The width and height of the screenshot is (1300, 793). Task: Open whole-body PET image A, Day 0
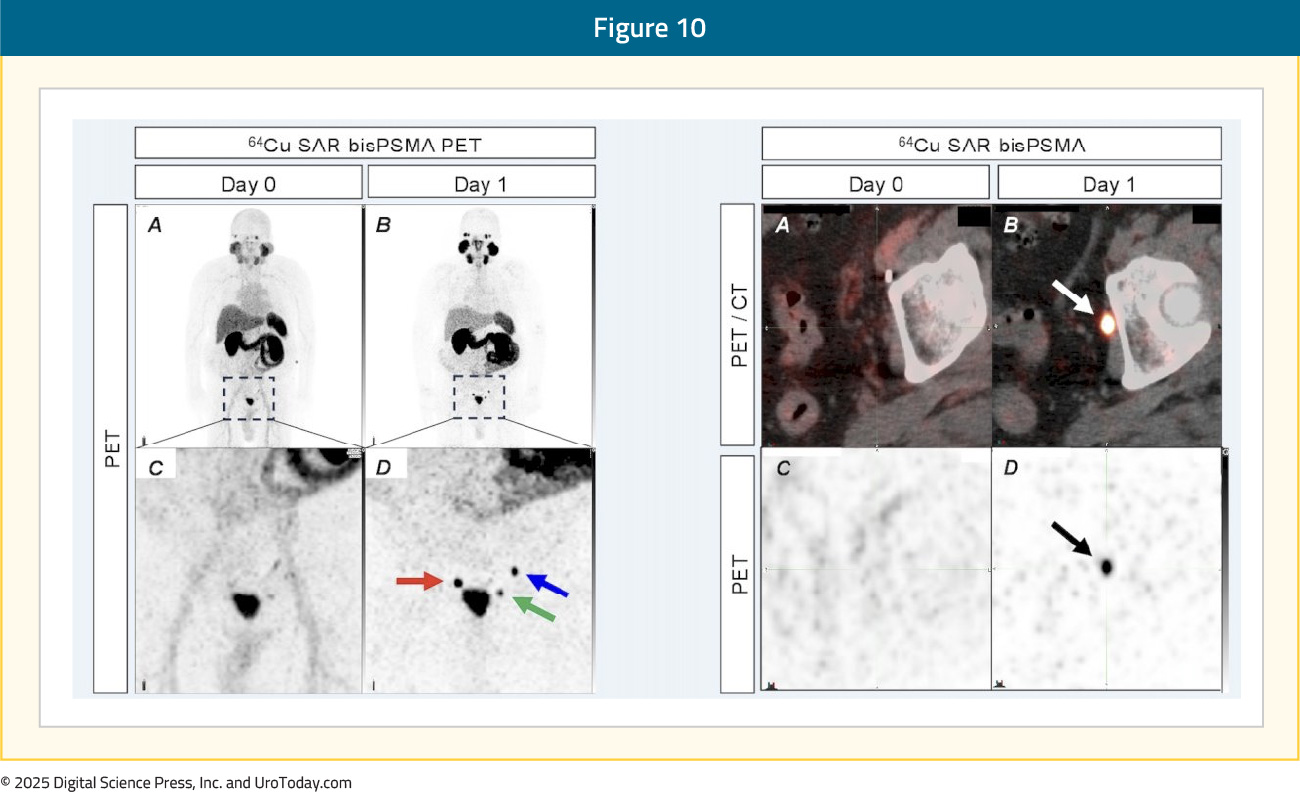(248, 326)
